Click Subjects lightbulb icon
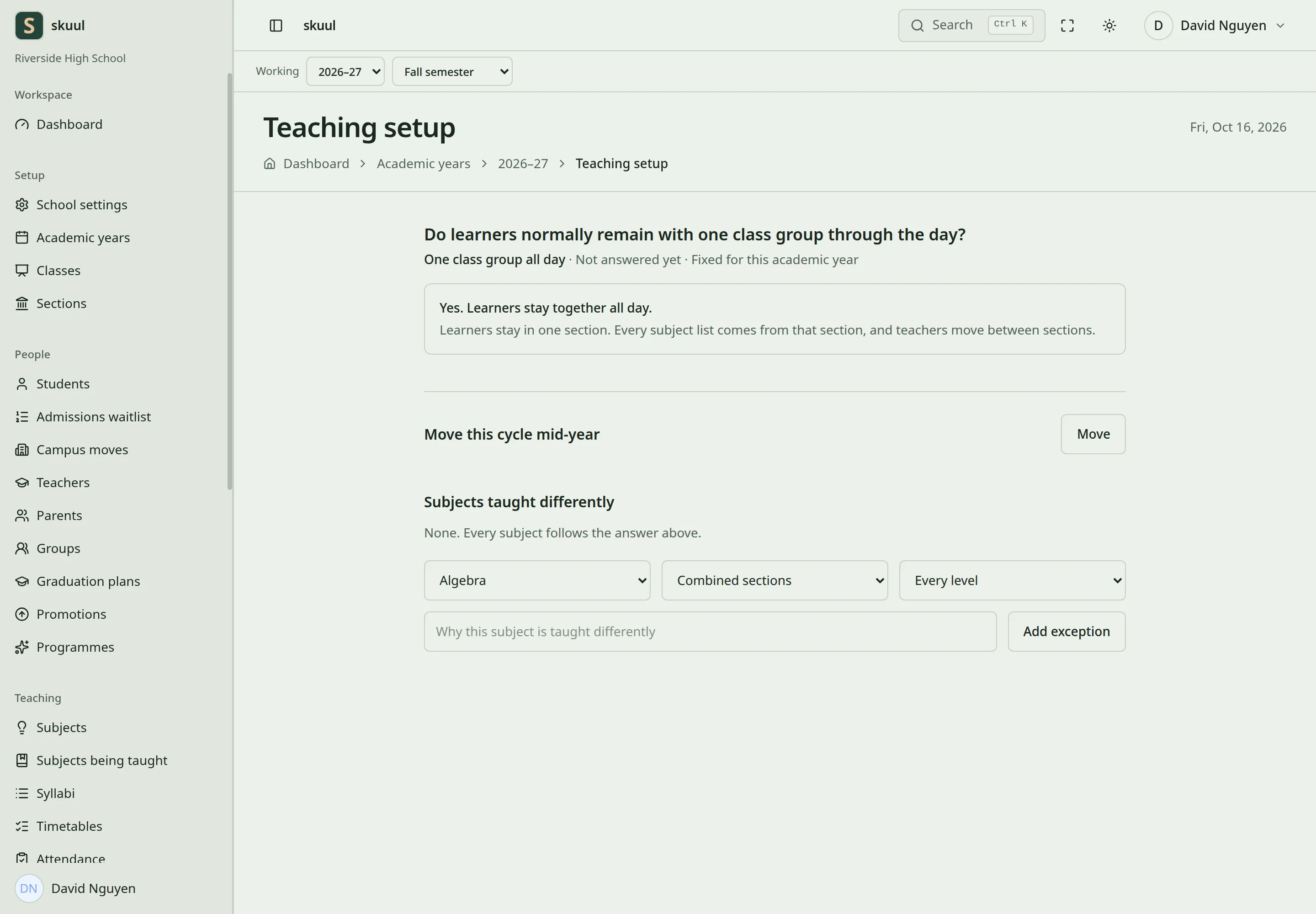This screenshot has width=1316, height=914. [22, 727]
